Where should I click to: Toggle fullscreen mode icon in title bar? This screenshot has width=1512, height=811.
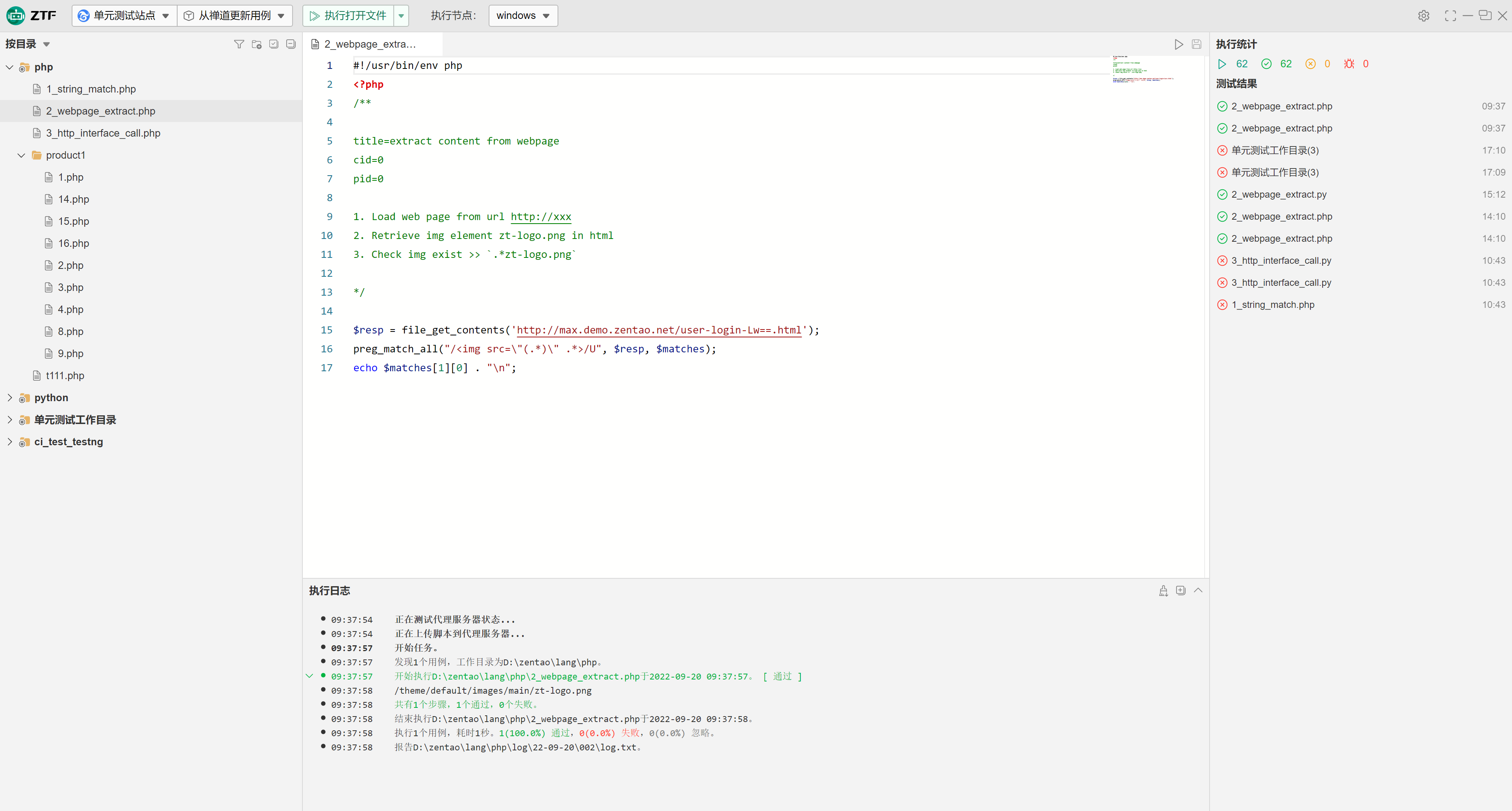coord(1450,16)
